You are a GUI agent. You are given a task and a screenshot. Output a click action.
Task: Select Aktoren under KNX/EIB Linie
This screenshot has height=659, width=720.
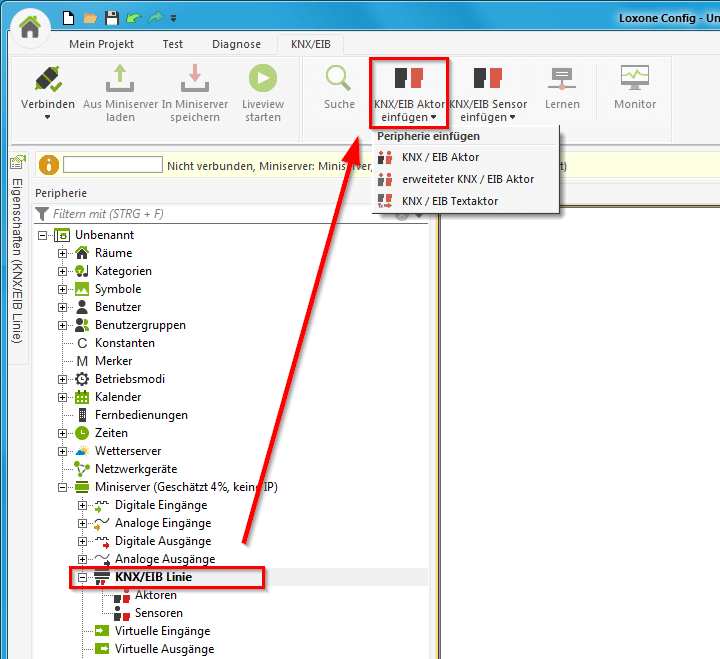[x=155, y=595]
